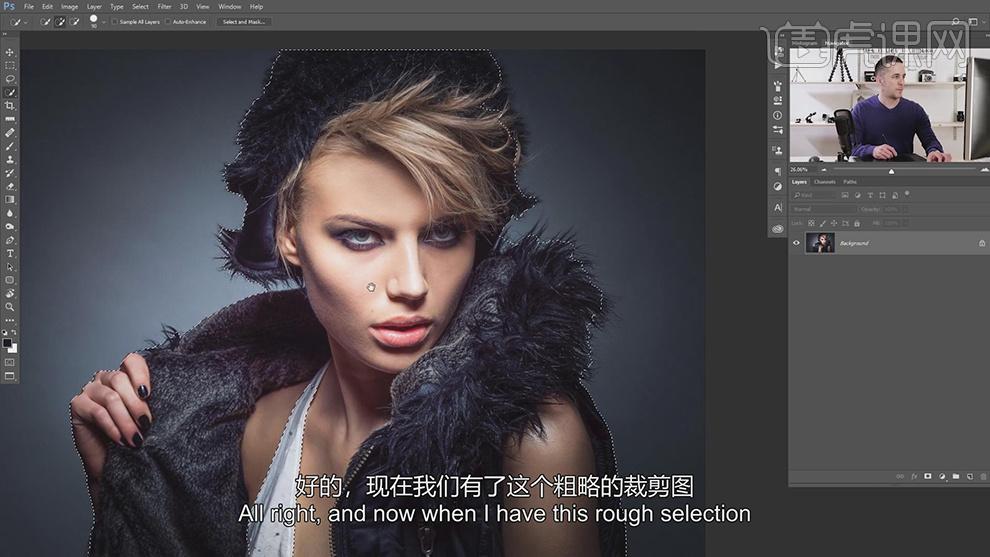Select the Pen tool

pos(9,240)
